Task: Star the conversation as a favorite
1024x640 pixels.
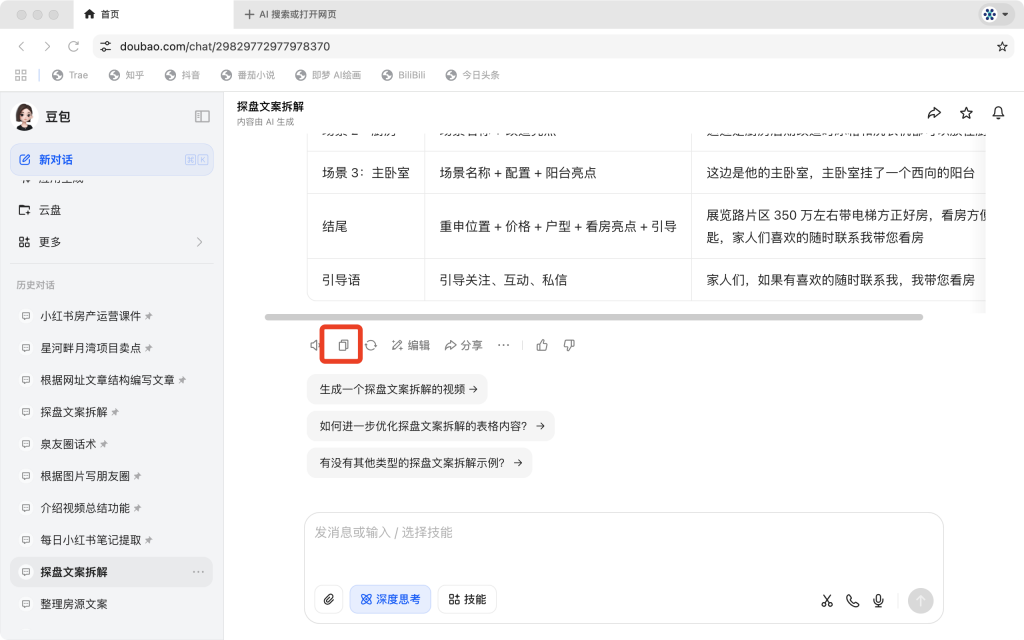Action: (x=966, y=113)
